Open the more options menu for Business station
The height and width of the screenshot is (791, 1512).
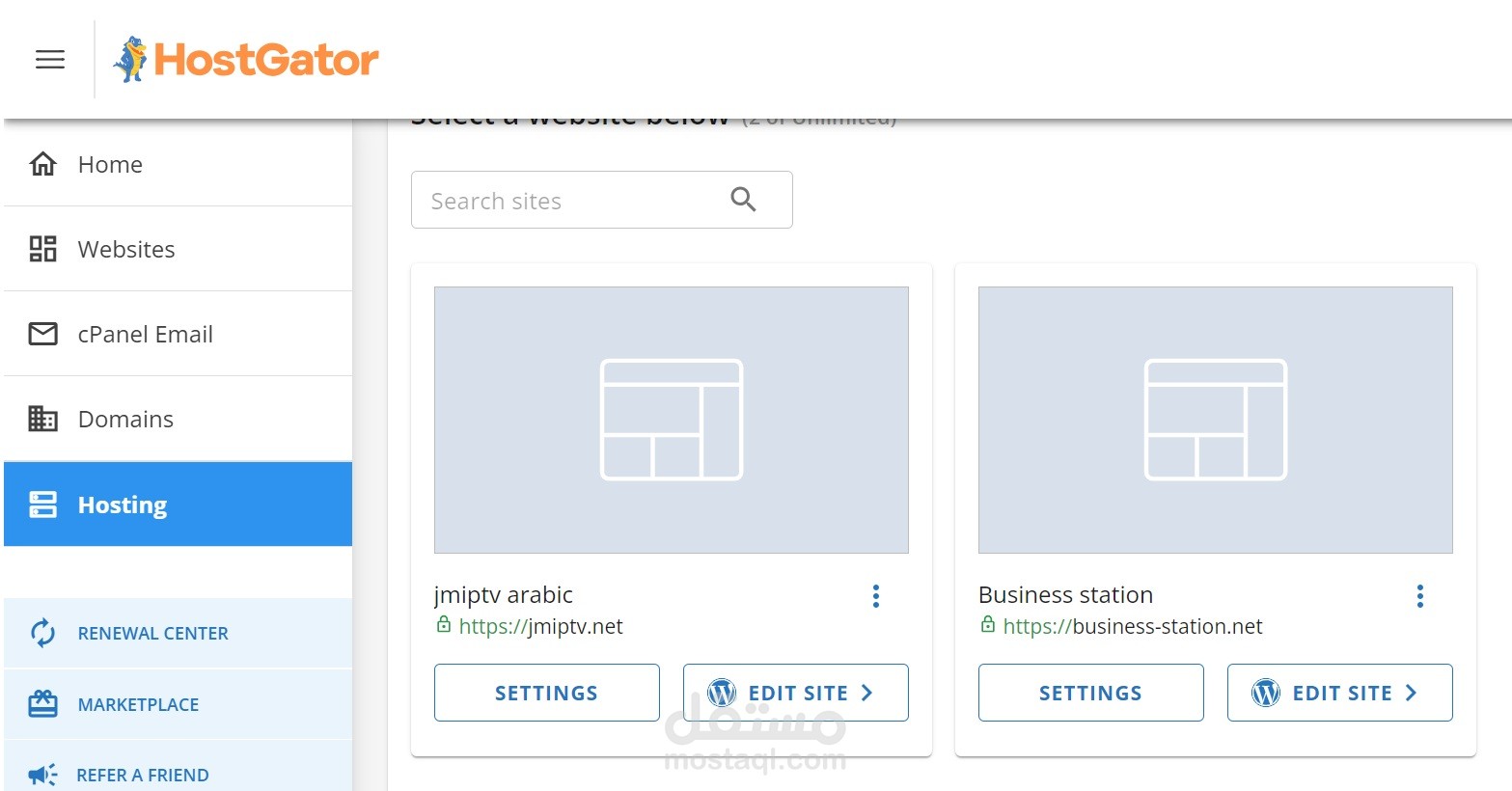click(1420, 596)
